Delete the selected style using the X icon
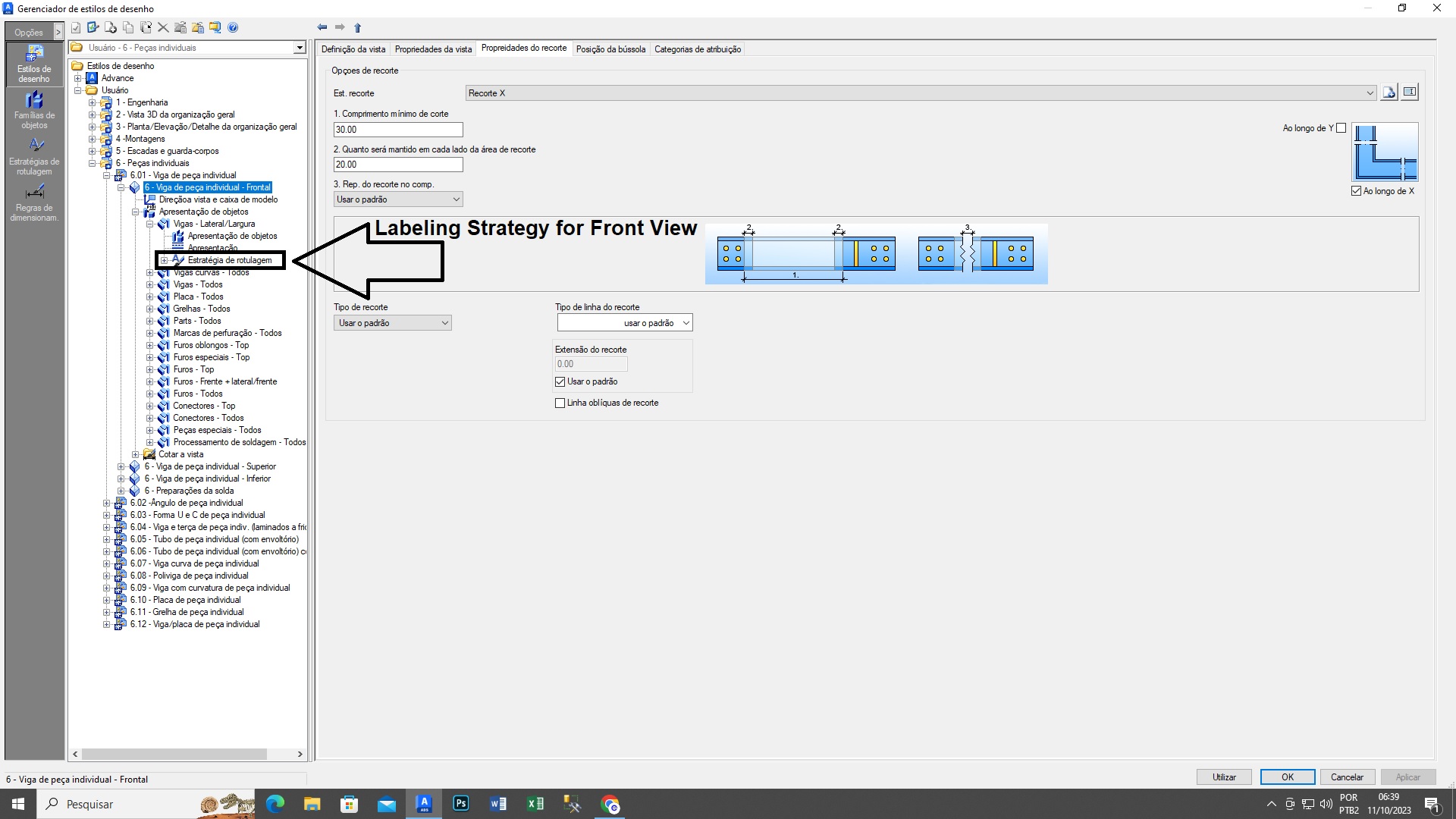Viewport: 1456px width, 819px height. [x=163, y=27]
